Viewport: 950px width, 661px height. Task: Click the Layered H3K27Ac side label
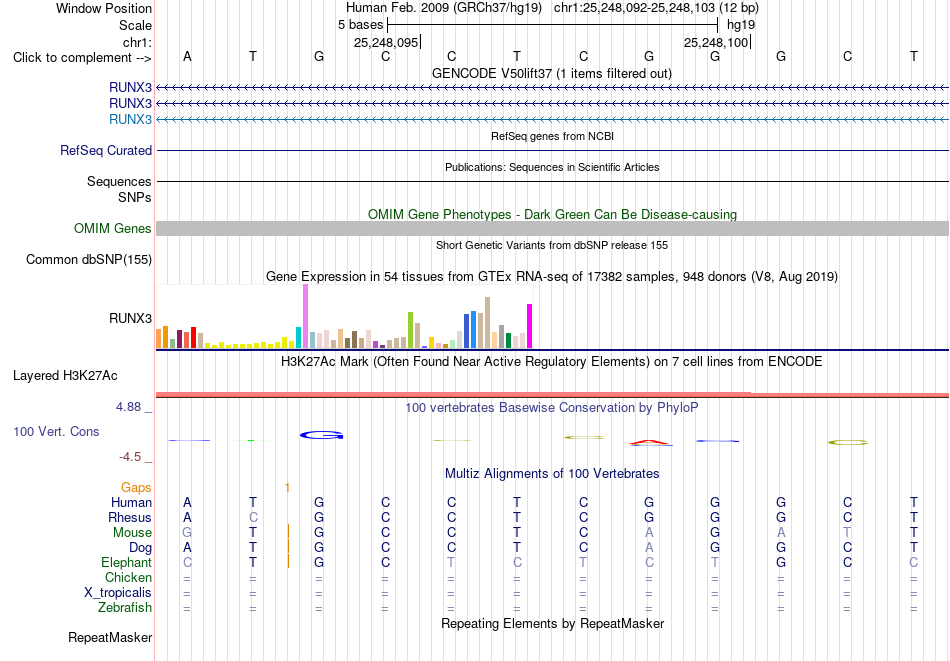(65, 376)
